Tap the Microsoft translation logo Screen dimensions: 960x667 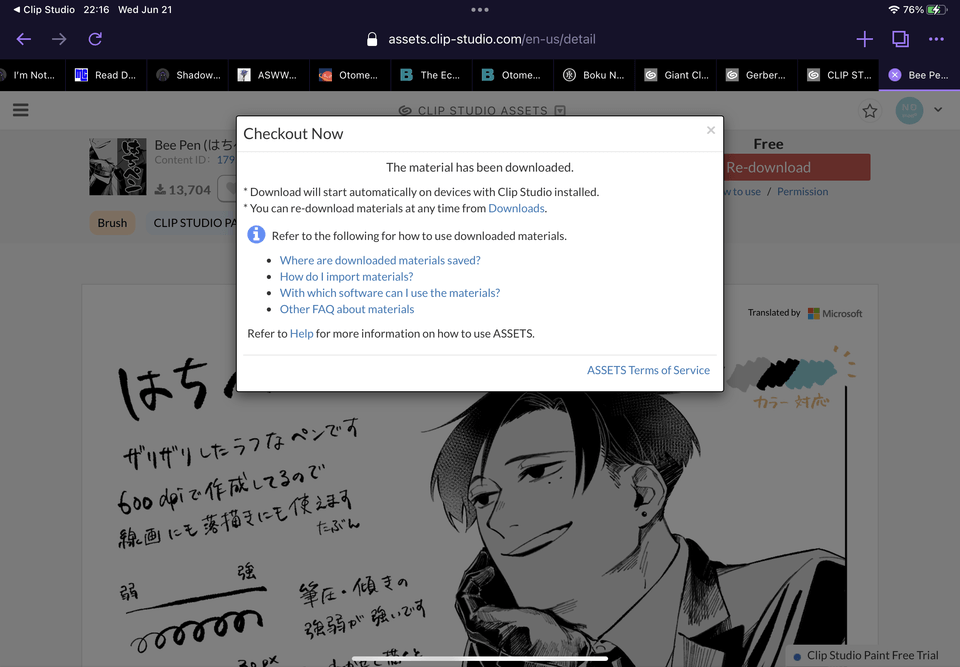click(x=835, y=314)
